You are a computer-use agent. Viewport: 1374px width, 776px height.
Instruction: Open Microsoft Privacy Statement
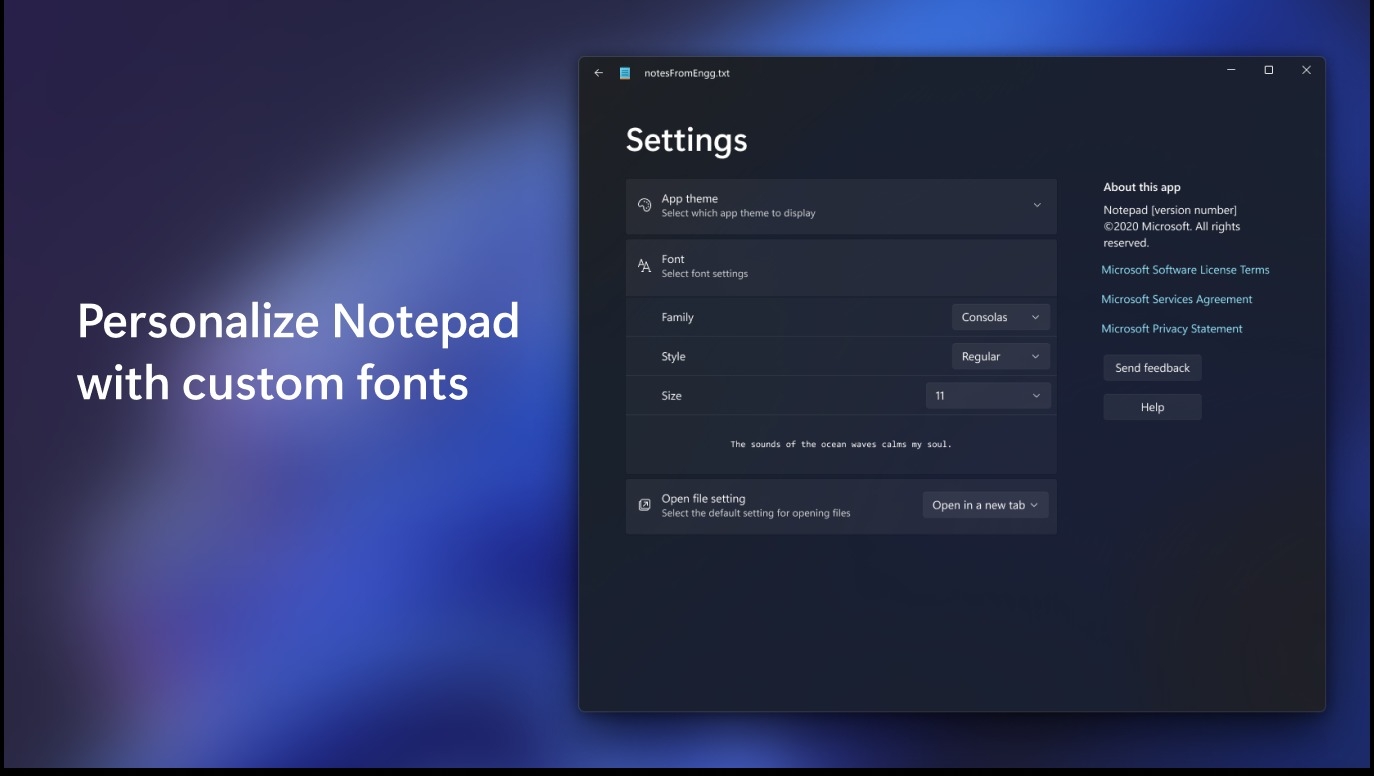point(1172,328)
